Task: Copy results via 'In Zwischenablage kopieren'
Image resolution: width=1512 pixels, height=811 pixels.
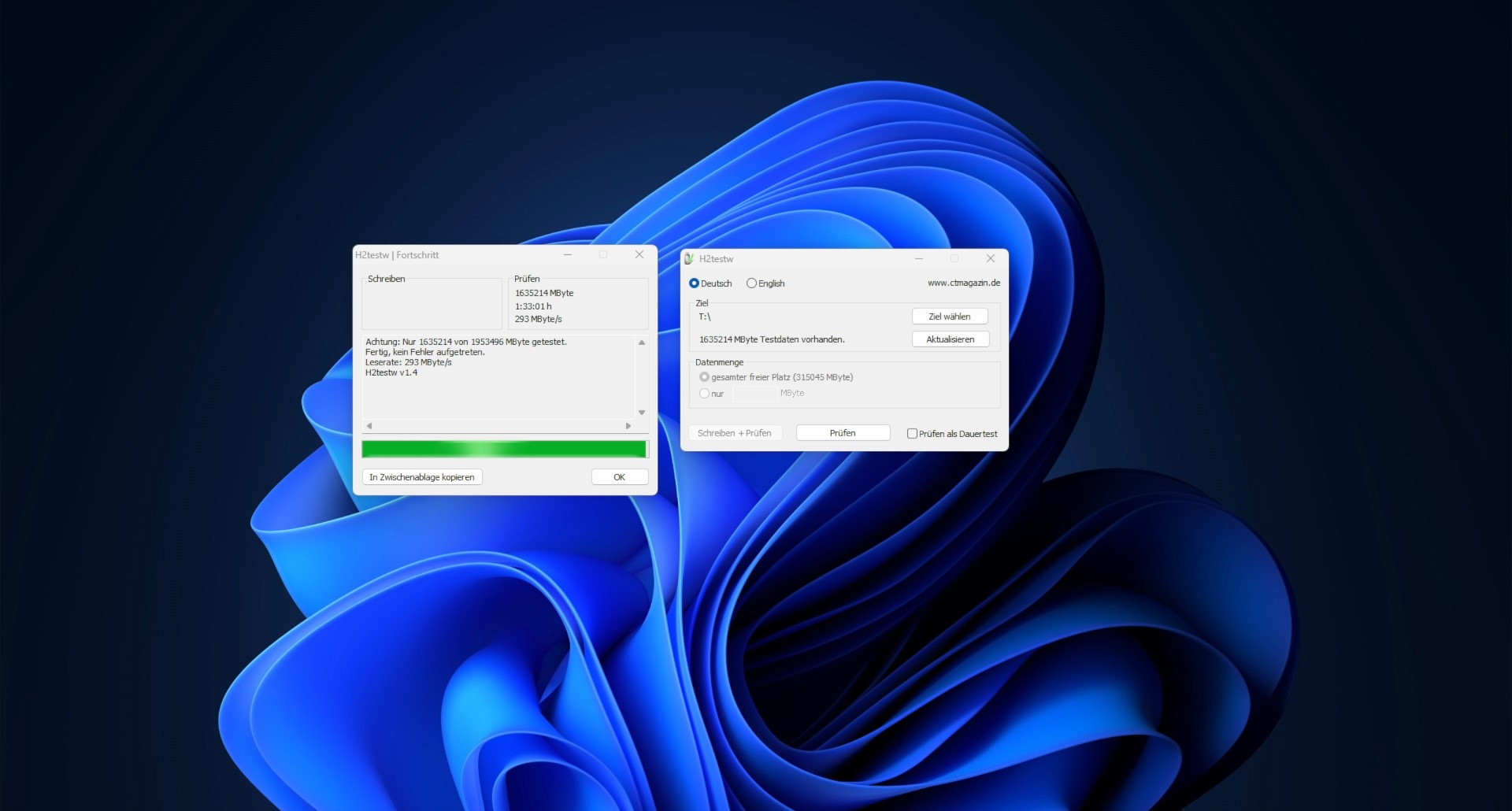Action: (422, 476)
